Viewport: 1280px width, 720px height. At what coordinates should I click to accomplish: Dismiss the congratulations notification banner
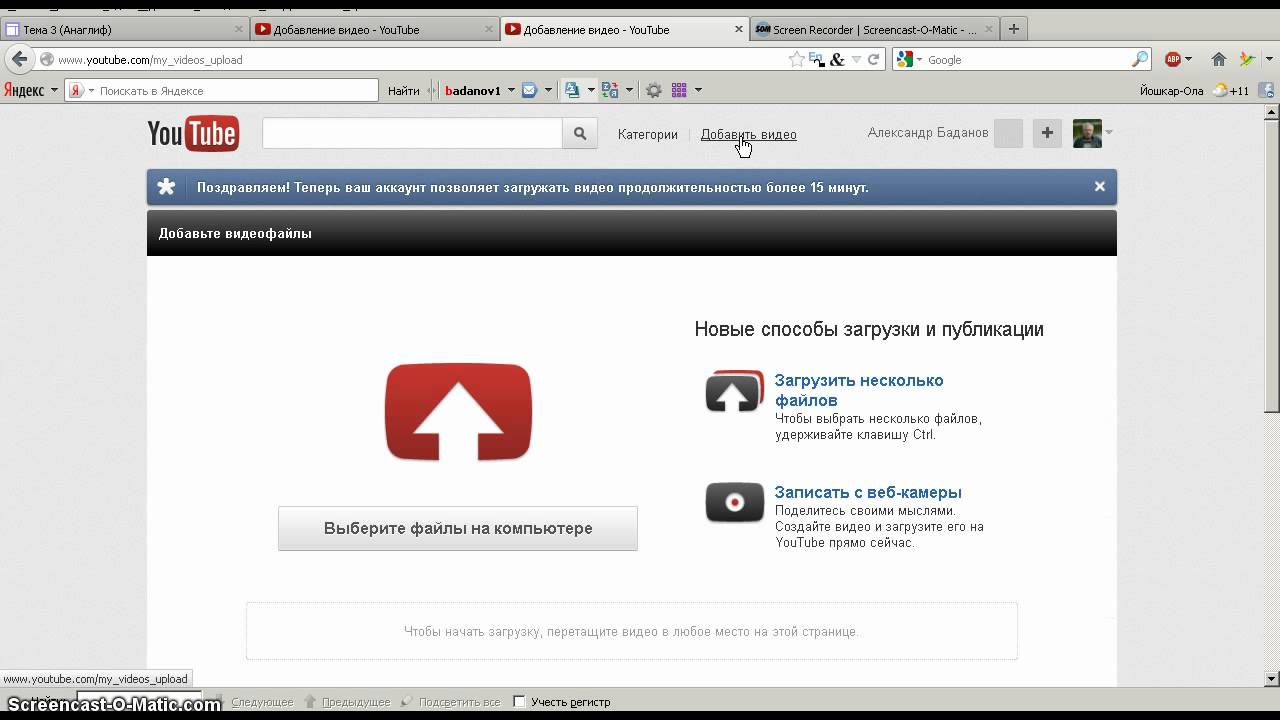click(x=1099, y=186)
